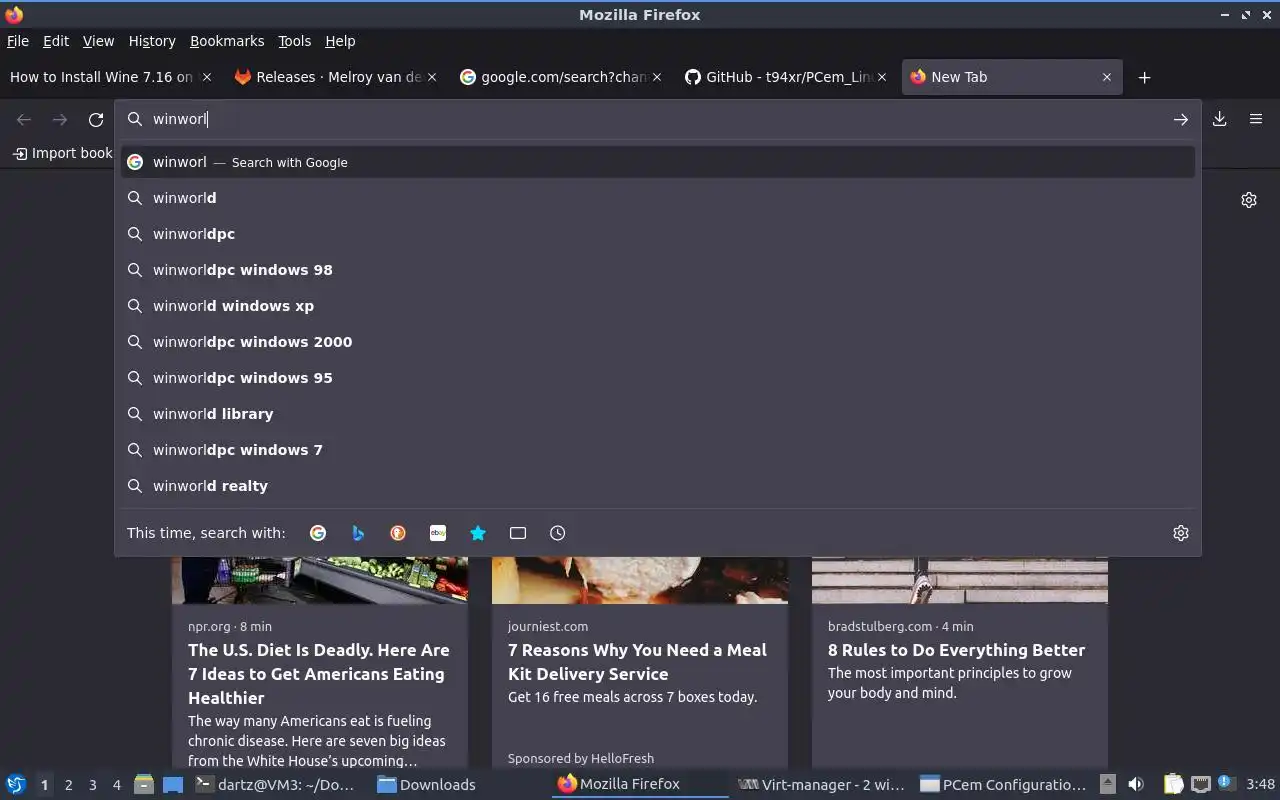Search this time with Bing icon
Viewport: 1280px width, 800px height.
[x=358, y=533]
